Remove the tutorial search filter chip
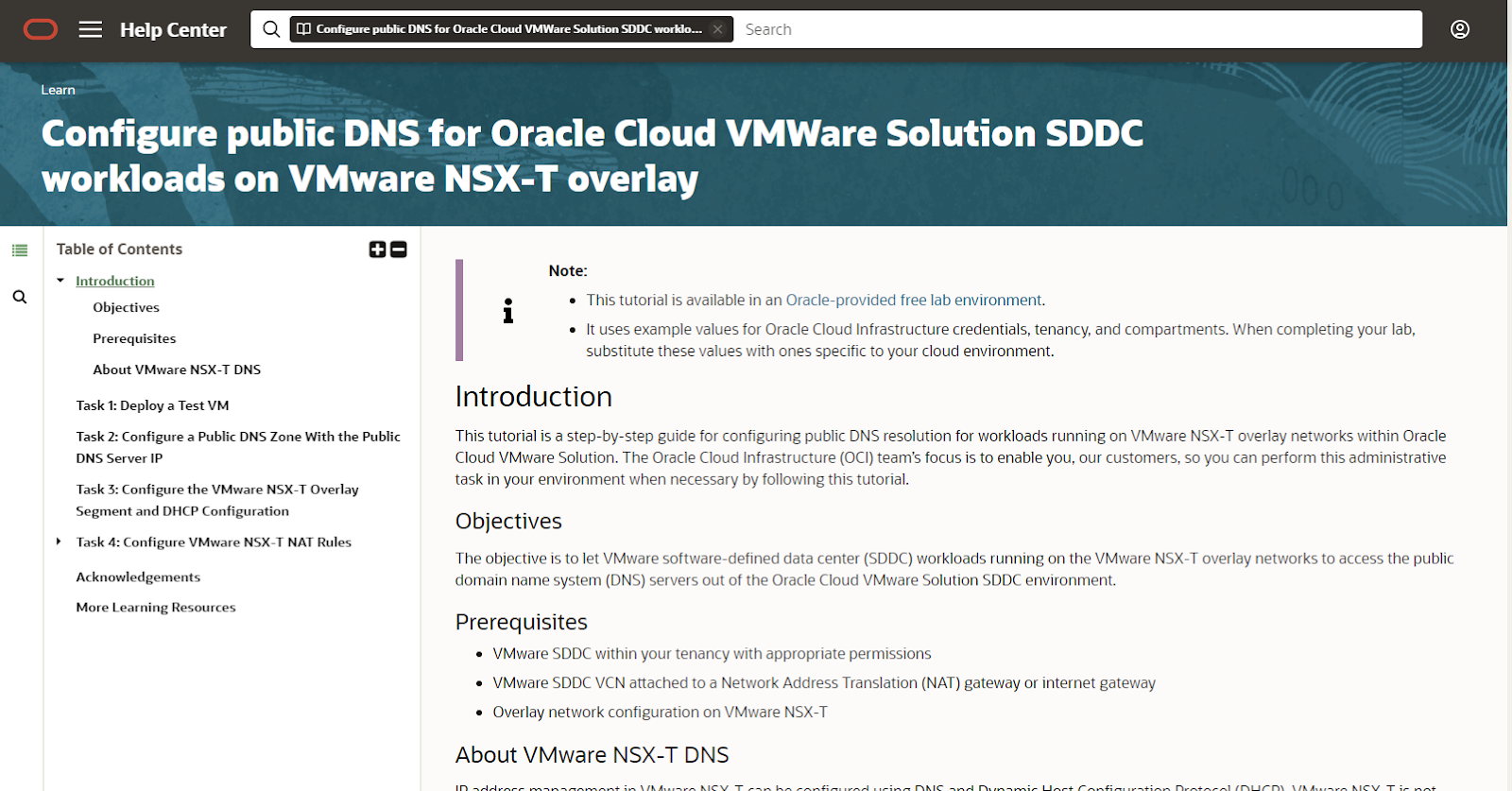The height and width of the screenshot is (791, 1512). 718,29
